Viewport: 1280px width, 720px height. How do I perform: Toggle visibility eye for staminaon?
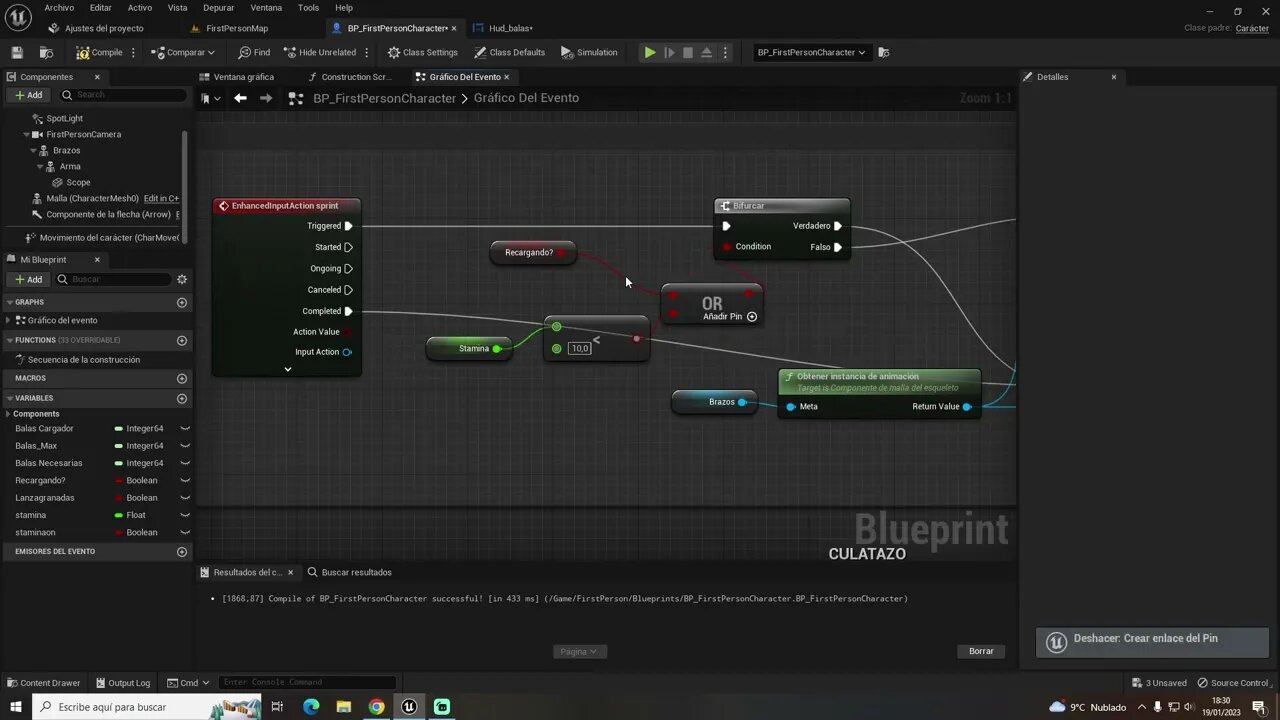(x=185, y=533)
